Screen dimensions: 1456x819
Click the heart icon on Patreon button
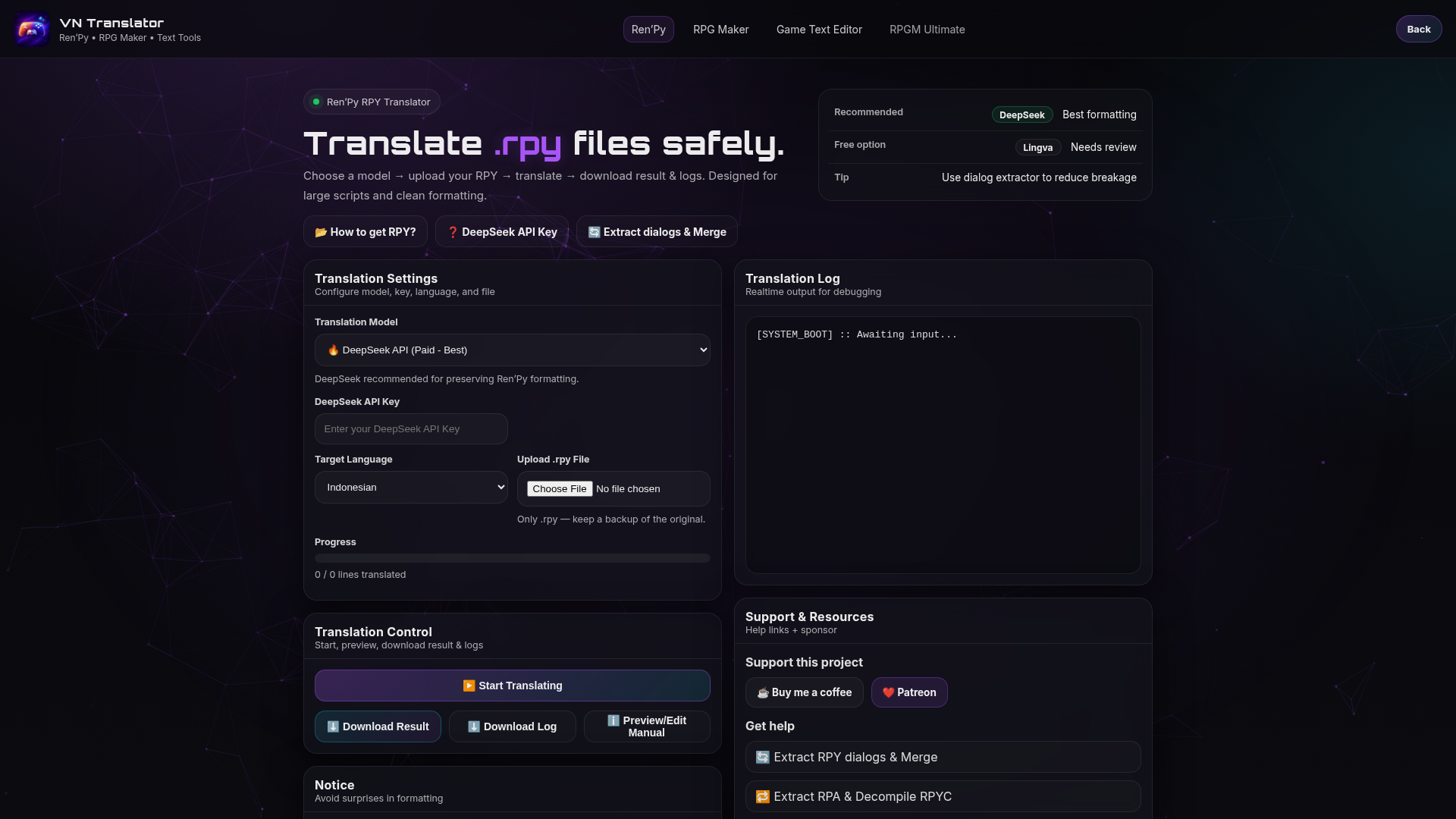(x=888, y=692)
